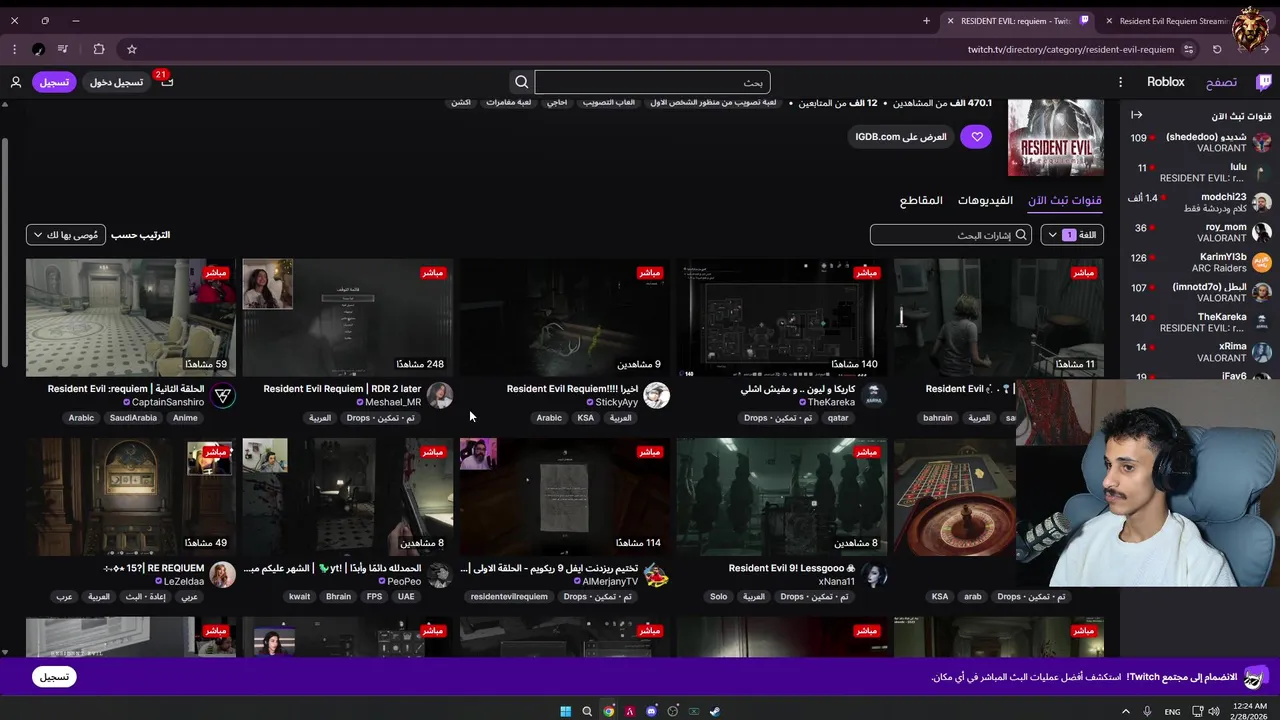This screenshot has width=1280, height=720.
Task: Open the Roblox link in the top navigation
Action: coord(1165,82)
